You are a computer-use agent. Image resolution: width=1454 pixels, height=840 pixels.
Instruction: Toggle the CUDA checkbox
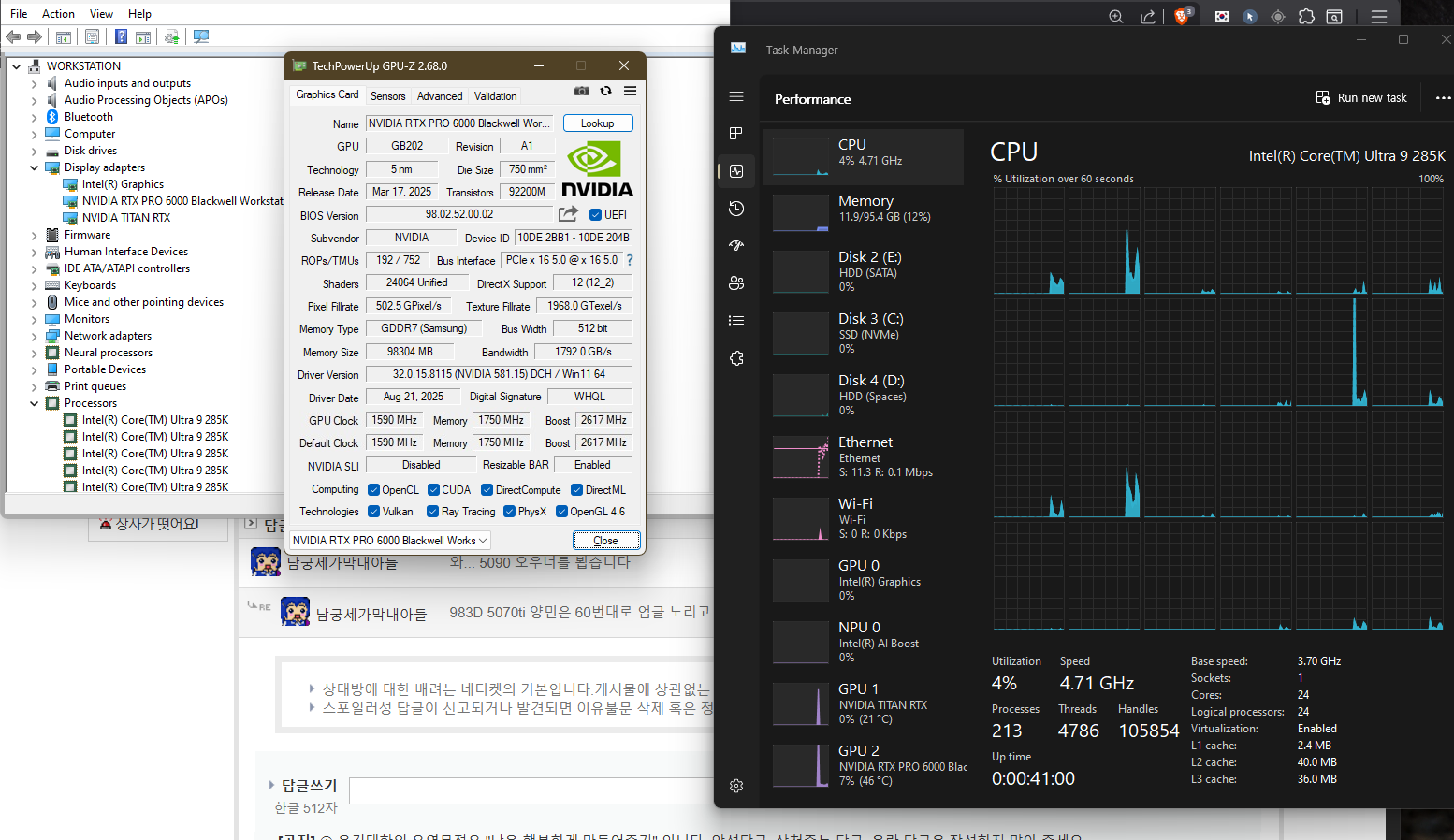[433, 490]
